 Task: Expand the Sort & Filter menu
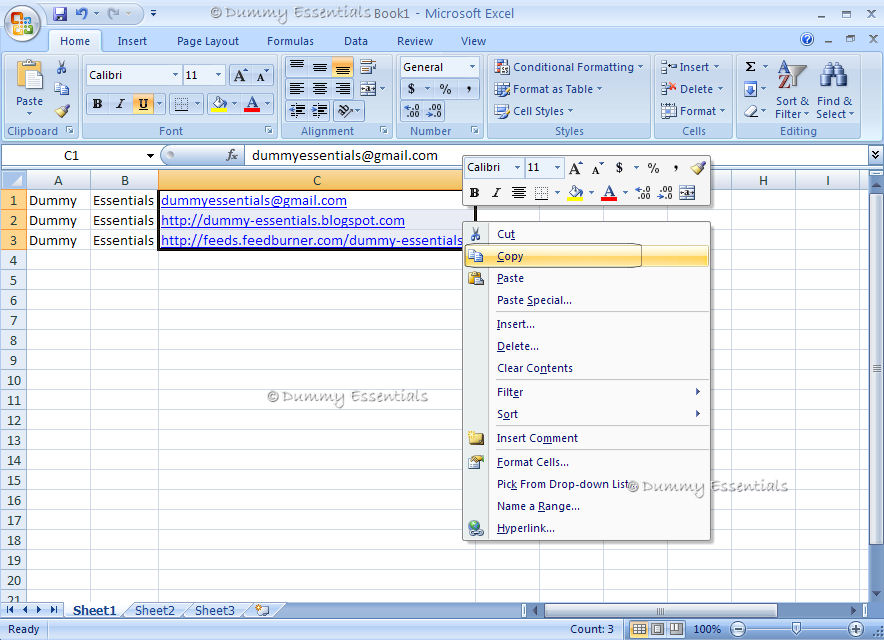(792, 90)
